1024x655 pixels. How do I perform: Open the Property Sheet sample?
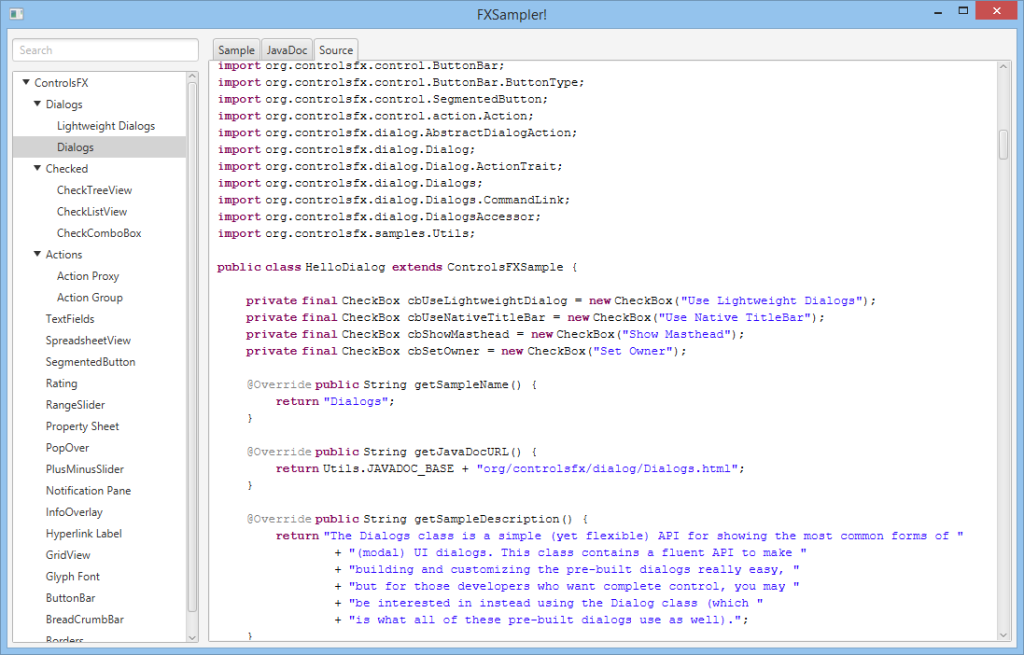pyautogui.click(x=82, y=426)
